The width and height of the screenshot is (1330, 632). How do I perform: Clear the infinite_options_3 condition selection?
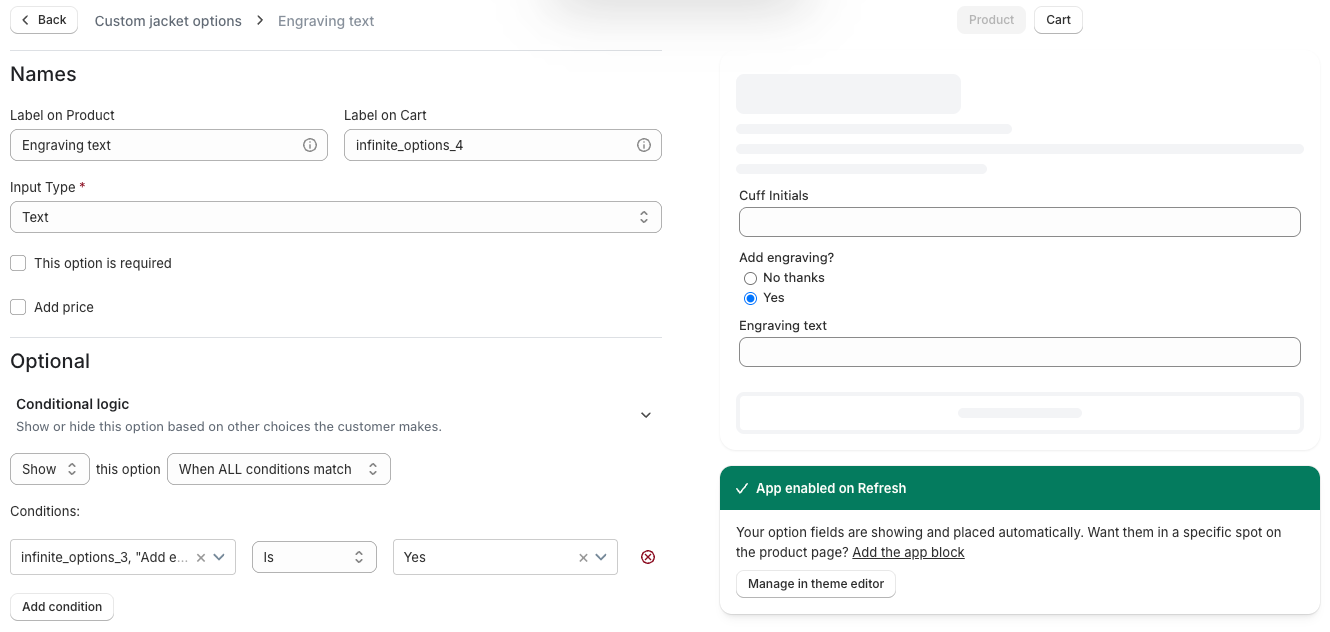[x=200, y=558]
